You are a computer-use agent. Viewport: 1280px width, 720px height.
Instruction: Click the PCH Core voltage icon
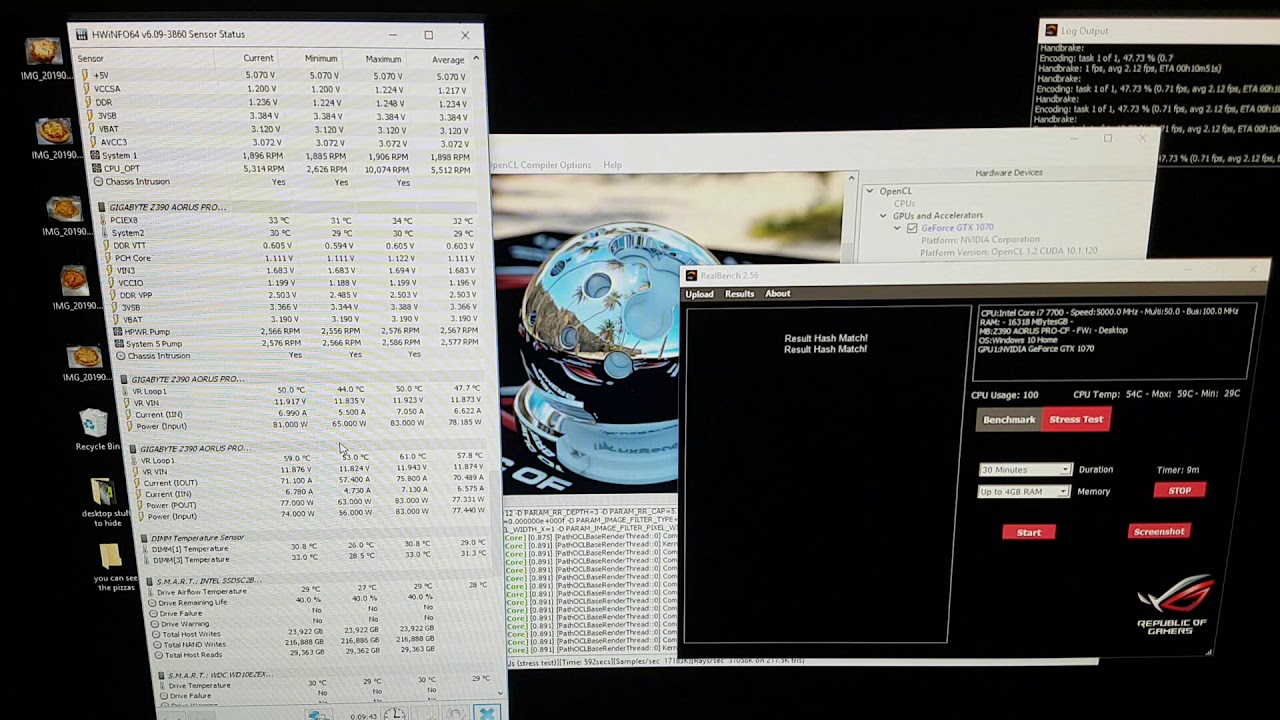click(108, 258)
